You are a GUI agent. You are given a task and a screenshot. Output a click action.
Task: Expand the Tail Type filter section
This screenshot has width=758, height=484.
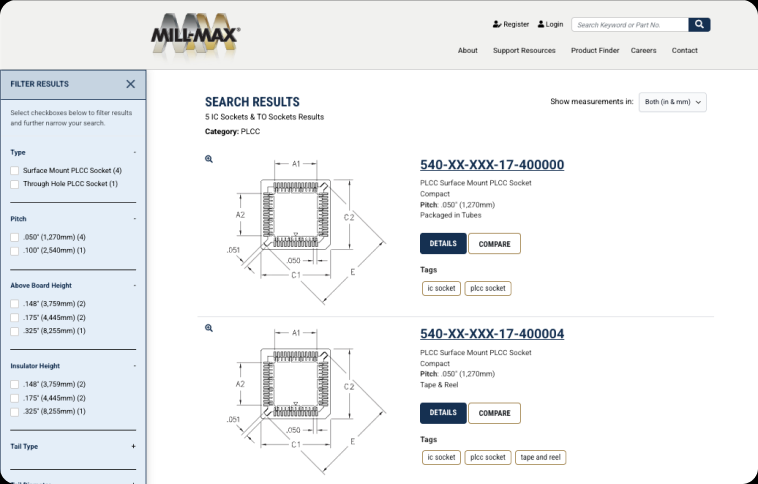click(x=133, y=446)
